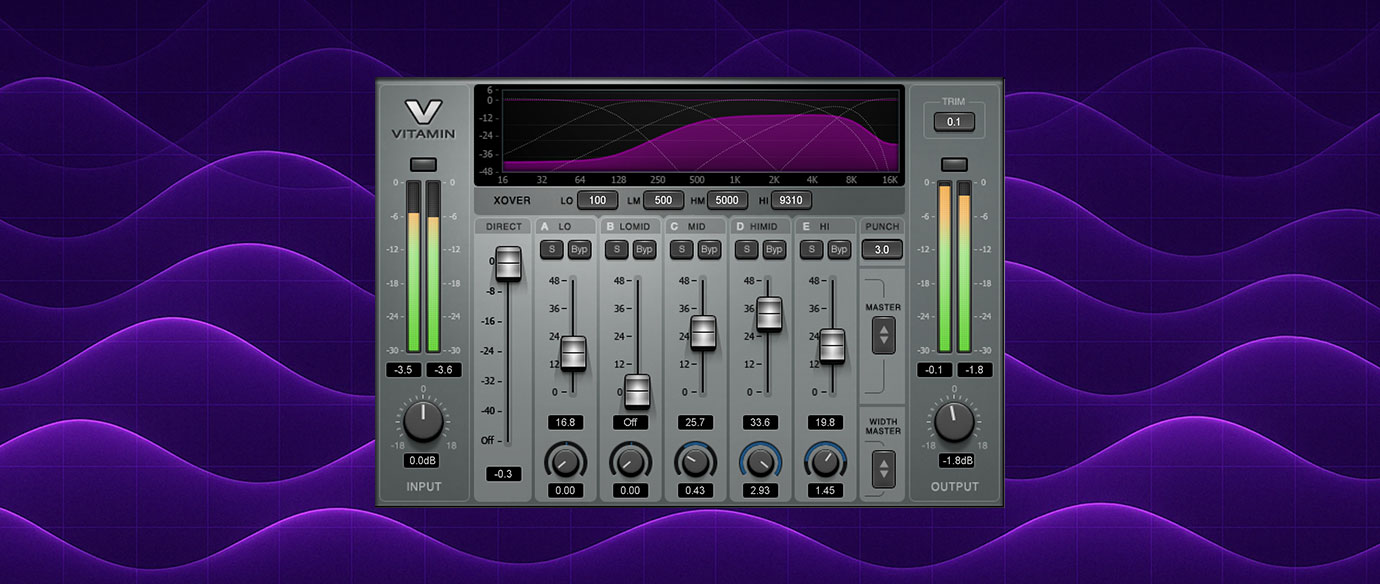Viewport: 1380px width, 584px height.
Task: Click the LO band width knob
Action: pos(565,462)
